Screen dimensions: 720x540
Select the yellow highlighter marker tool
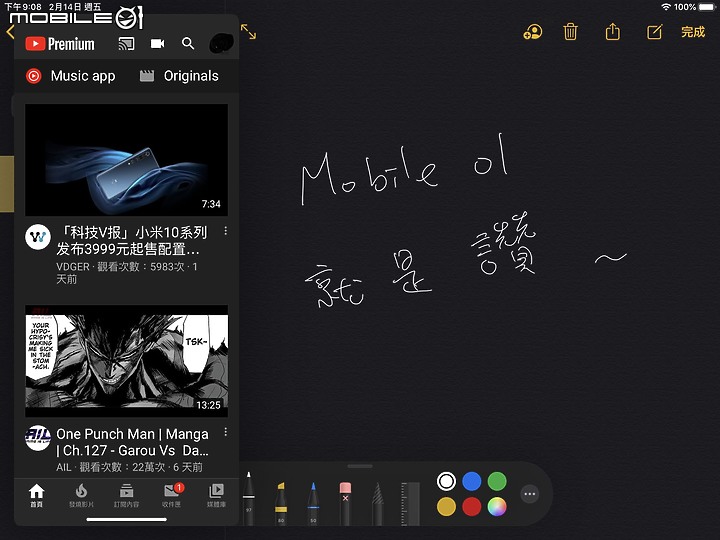point(281,502)
